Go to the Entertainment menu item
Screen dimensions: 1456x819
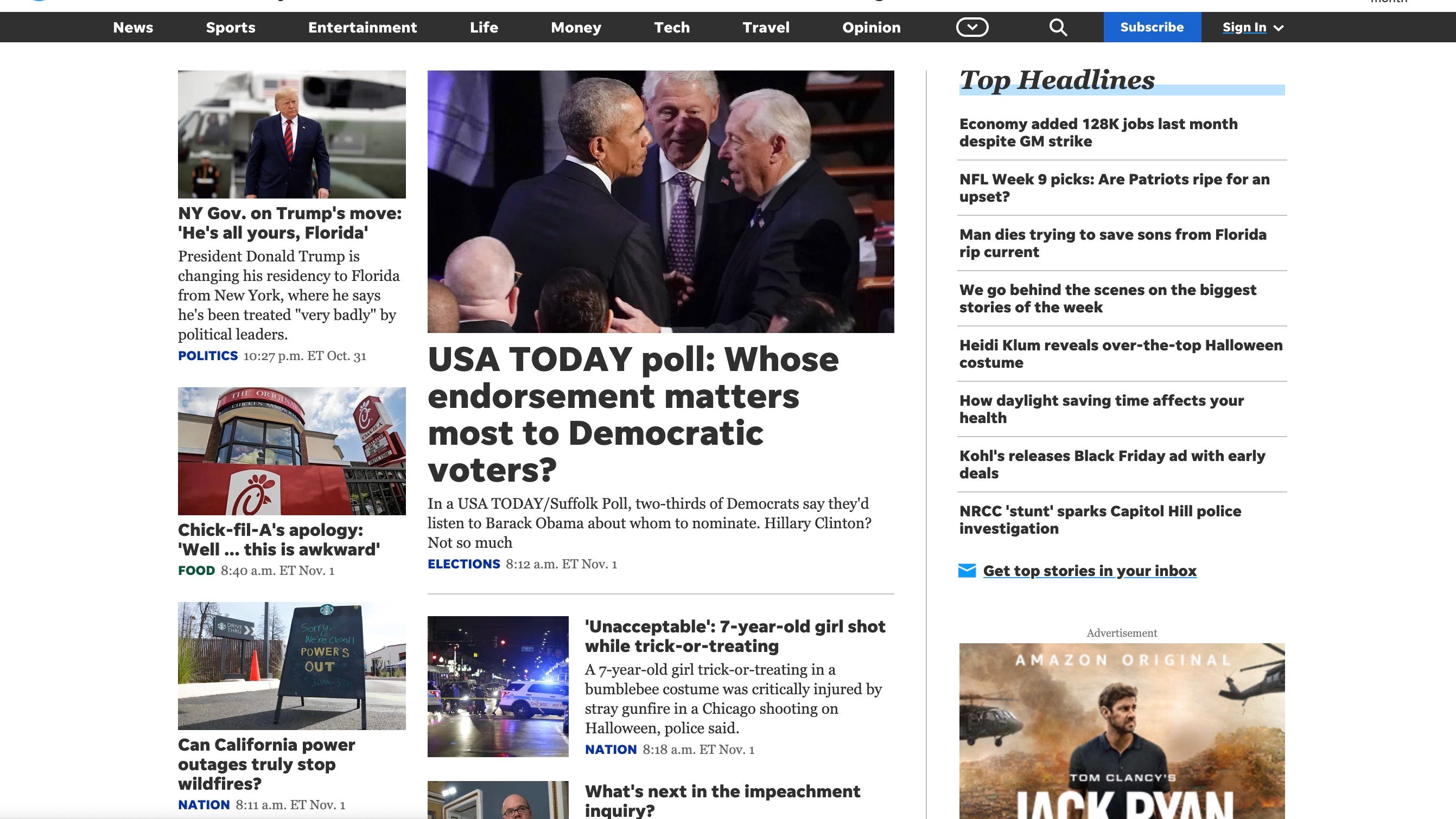click(363, 27)
